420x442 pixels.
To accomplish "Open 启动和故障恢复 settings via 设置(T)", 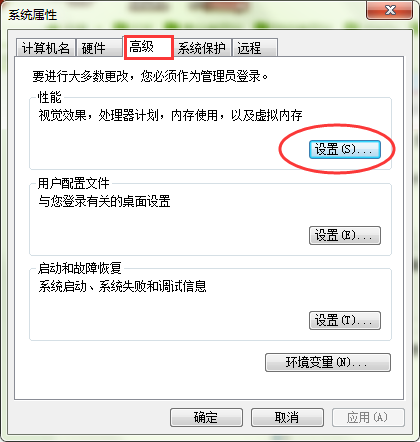I will 345,321.
